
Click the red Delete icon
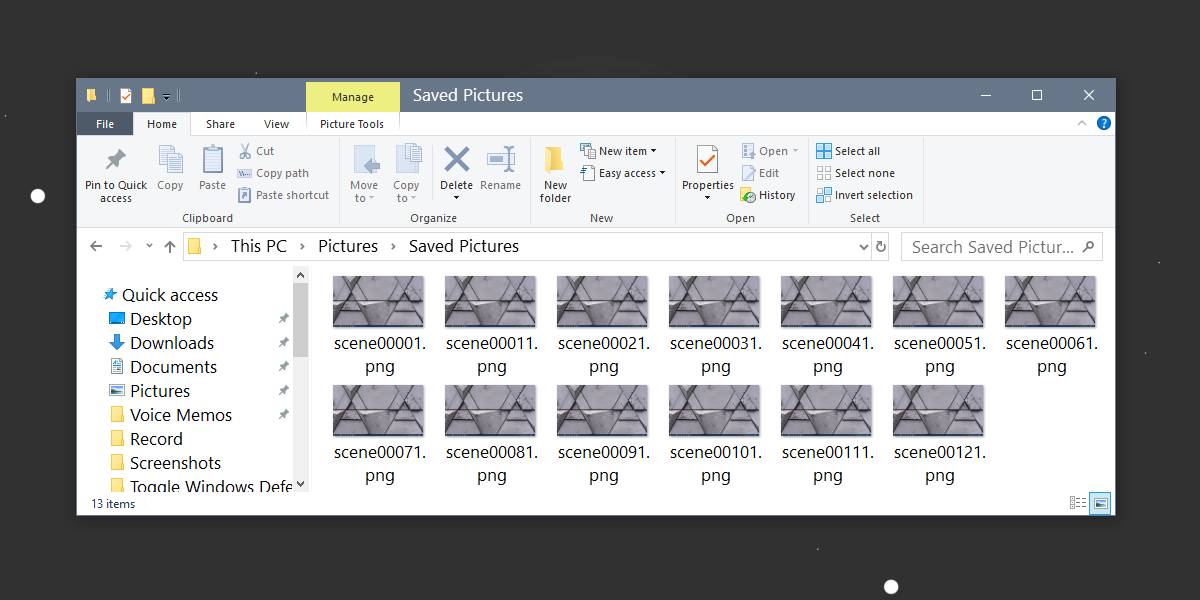[x=457, y=160]
